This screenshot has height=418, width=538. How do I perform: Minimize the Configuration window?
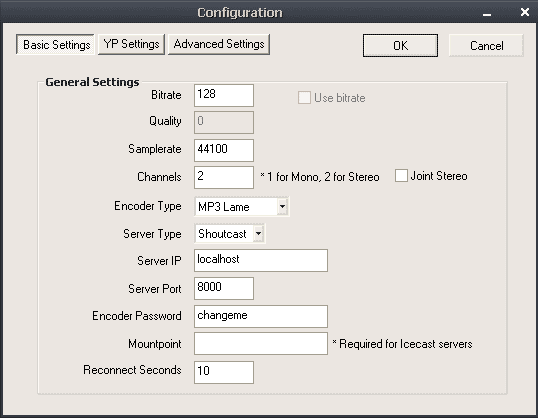(487, 14)
